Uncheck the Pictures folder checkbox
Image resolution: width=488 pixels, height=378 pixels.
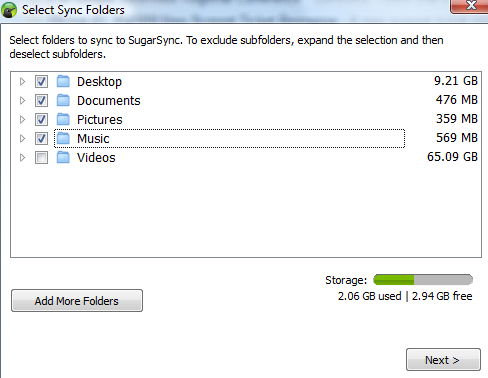(x=41, y=119)
